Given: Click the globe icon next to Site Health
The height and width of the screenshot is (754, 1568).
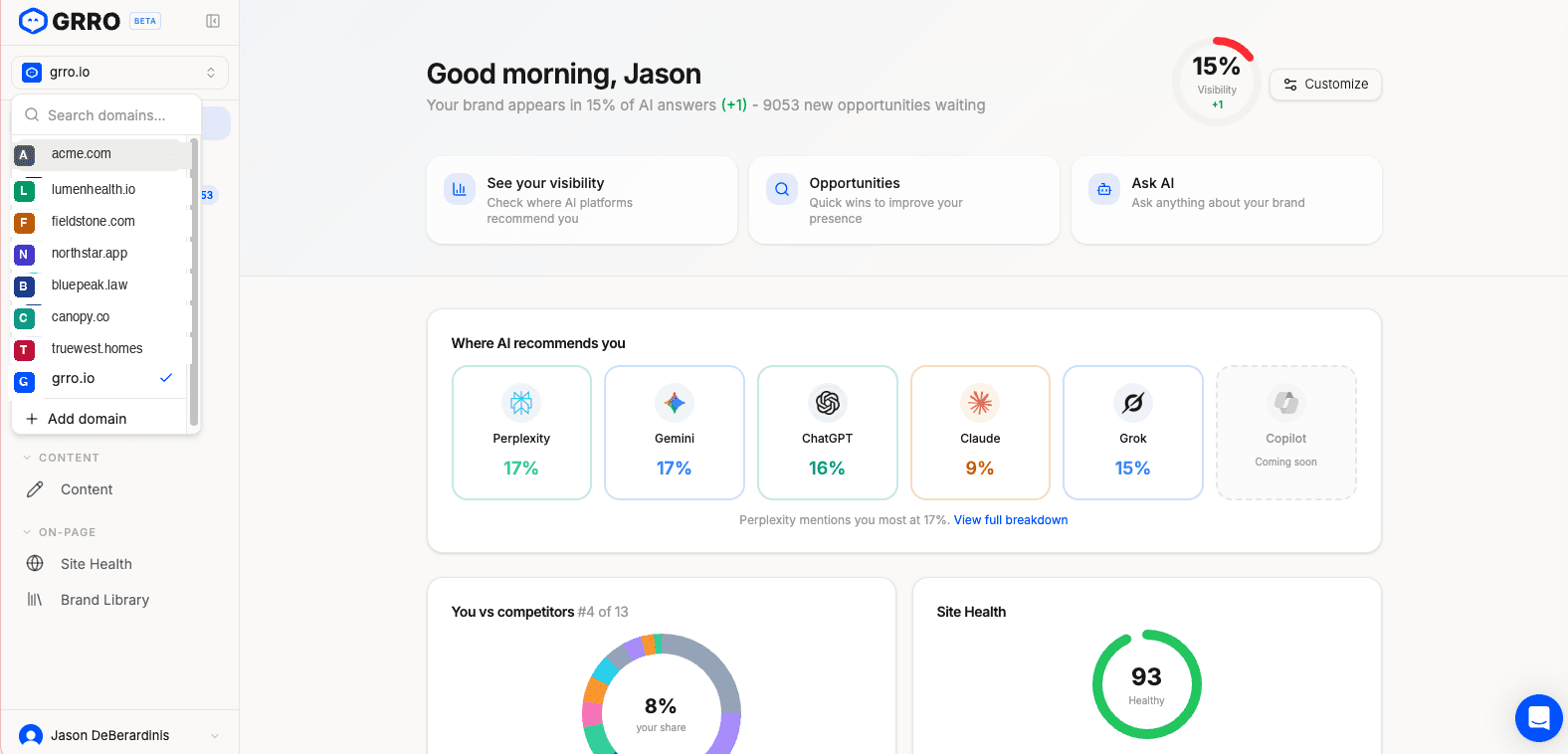Looking at the screenshot, I should (x=35, y=564).
